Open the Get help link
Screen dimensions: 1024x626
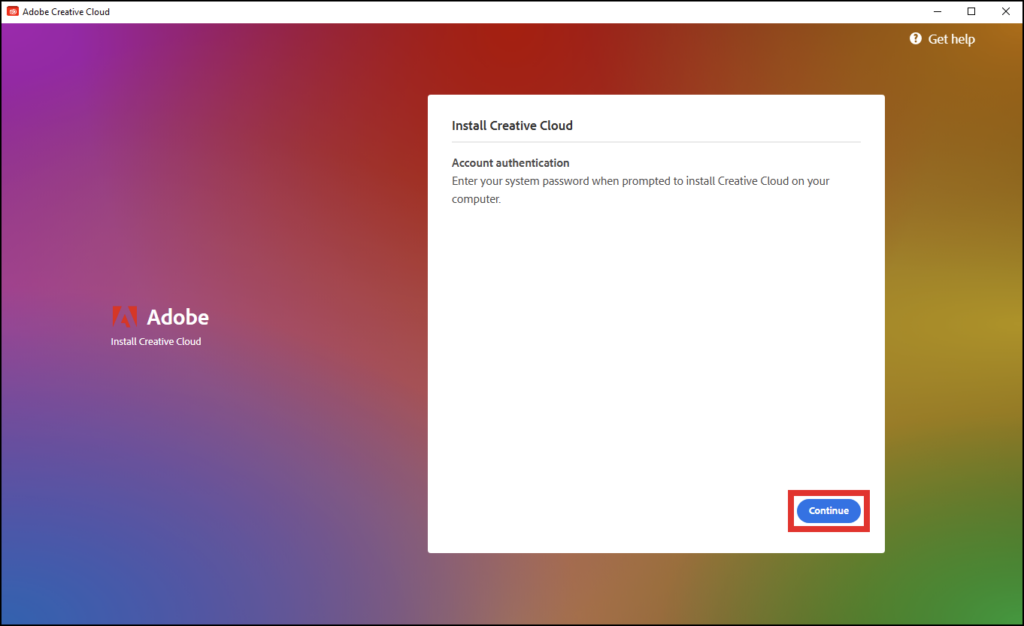click(x=950, y=39)
